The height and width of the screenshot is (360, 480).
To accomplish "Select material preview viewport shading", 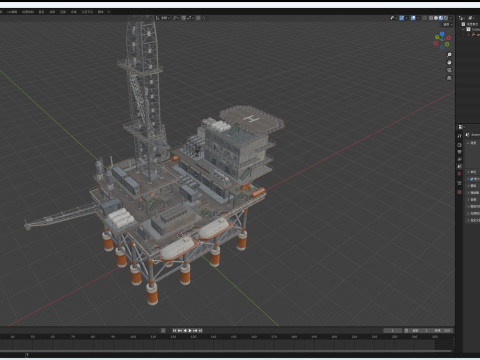I will [x=441, y=18].
